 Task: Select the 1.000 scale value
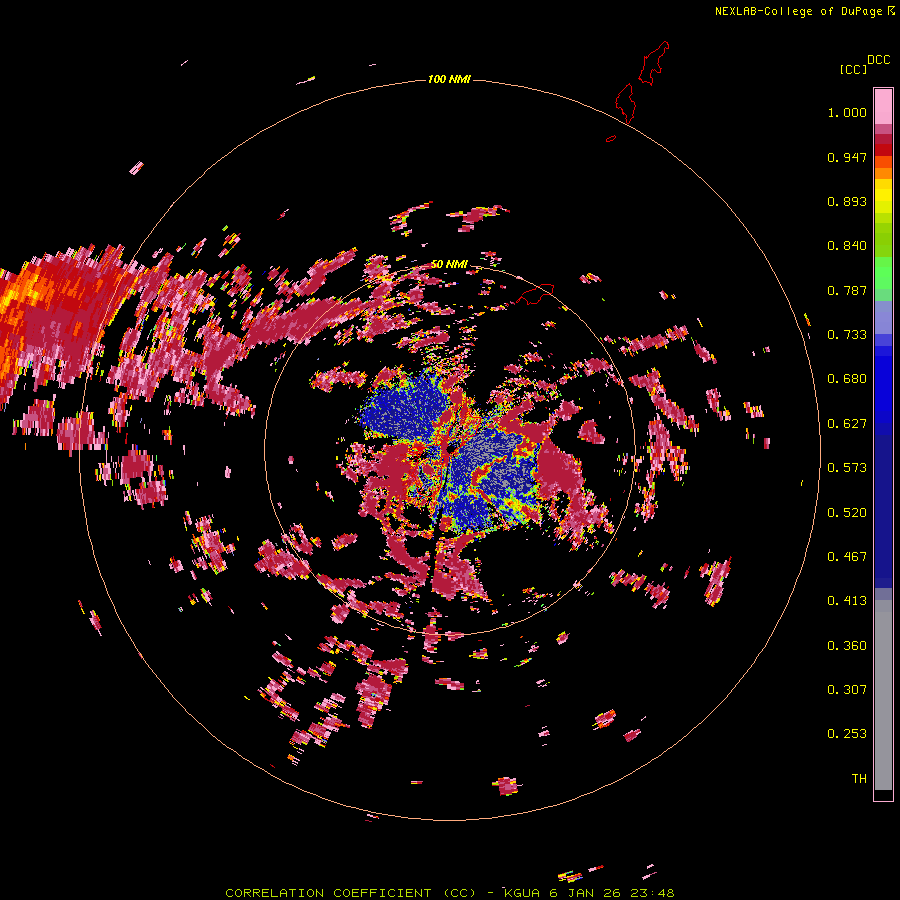[847, 112]
